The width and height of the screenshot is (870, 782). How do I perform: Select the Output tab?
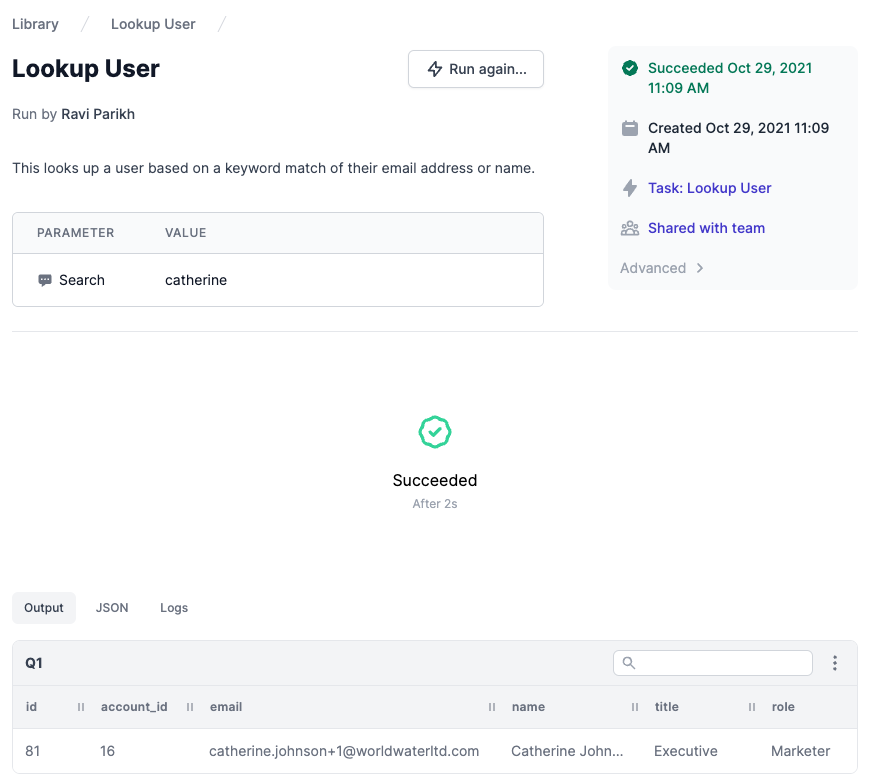coord(44,608)
